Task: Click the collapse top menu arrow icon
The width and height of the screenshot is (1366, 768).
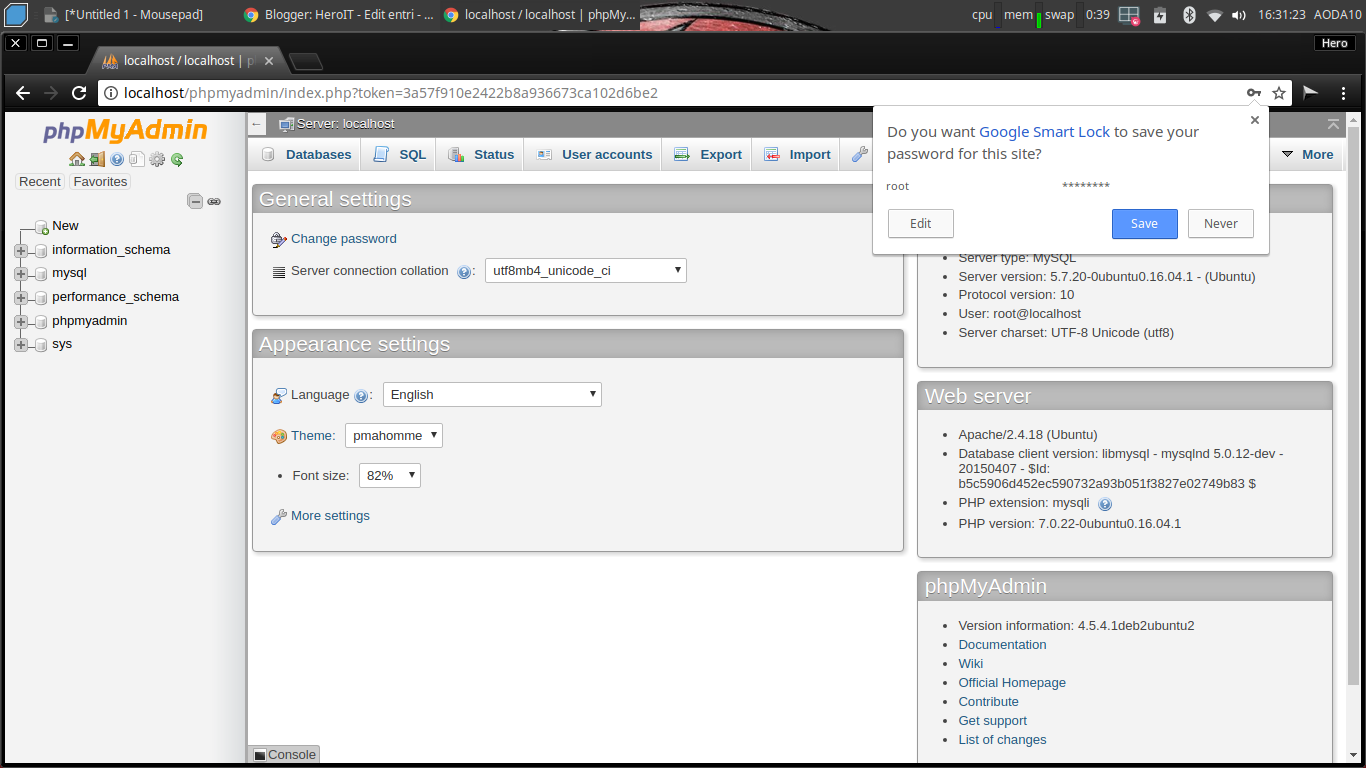Action: point(1333,124)
